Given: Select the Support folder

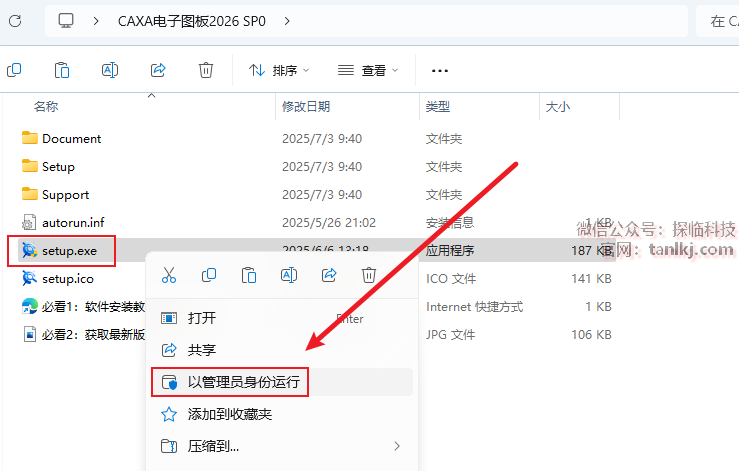Looking at the screenshot, I should click(x=66, y=195).
